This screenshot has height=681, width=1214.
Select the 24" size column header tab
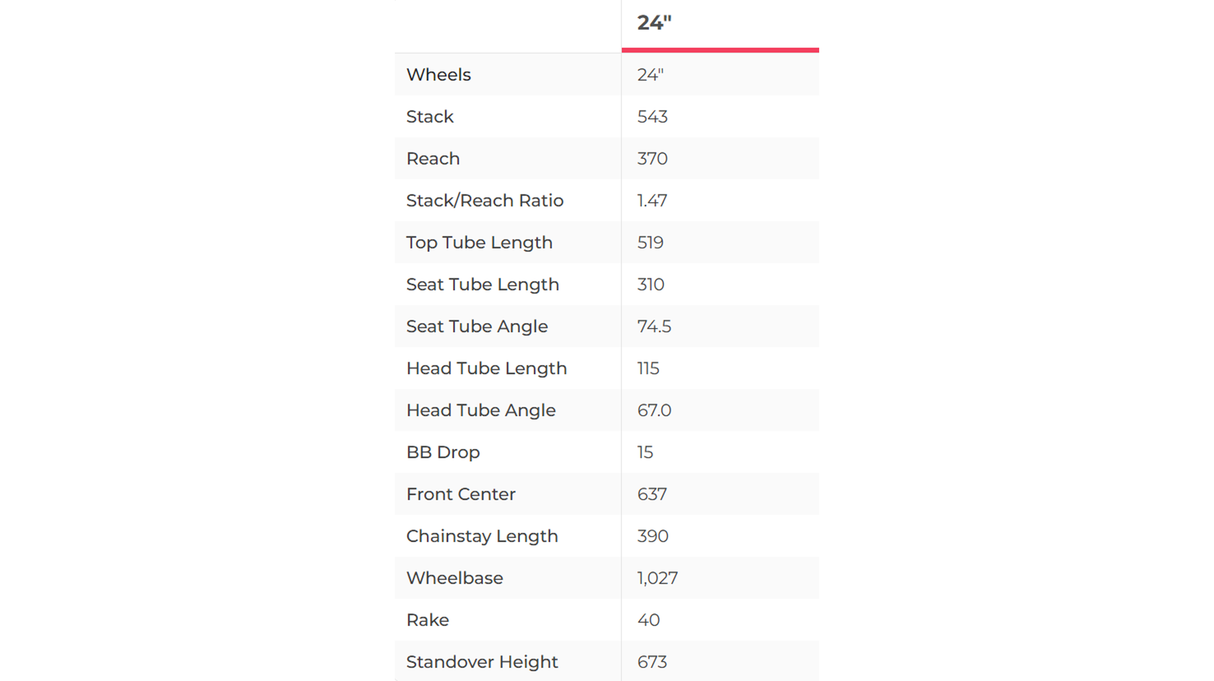click(x=654, y=23)
